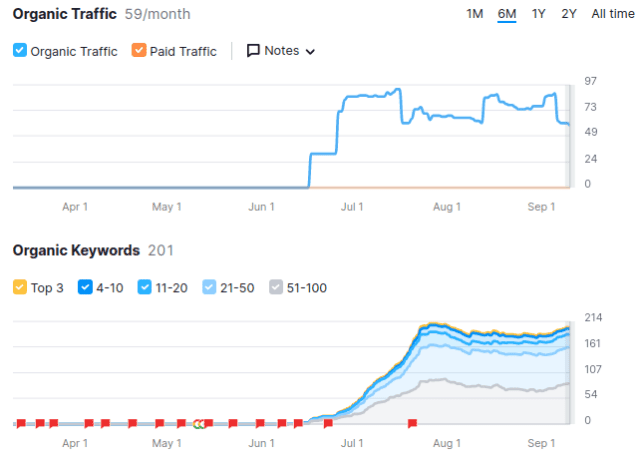Screen dimensions: 640x465
Task: Show All time data range
Action: [x=612, y=13]
